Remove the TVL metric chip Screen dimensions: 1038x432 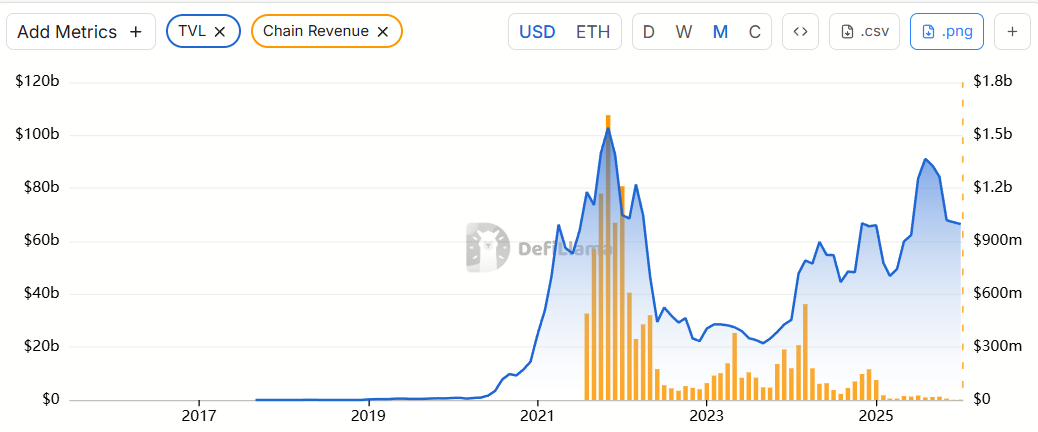(x=220, y=31)
